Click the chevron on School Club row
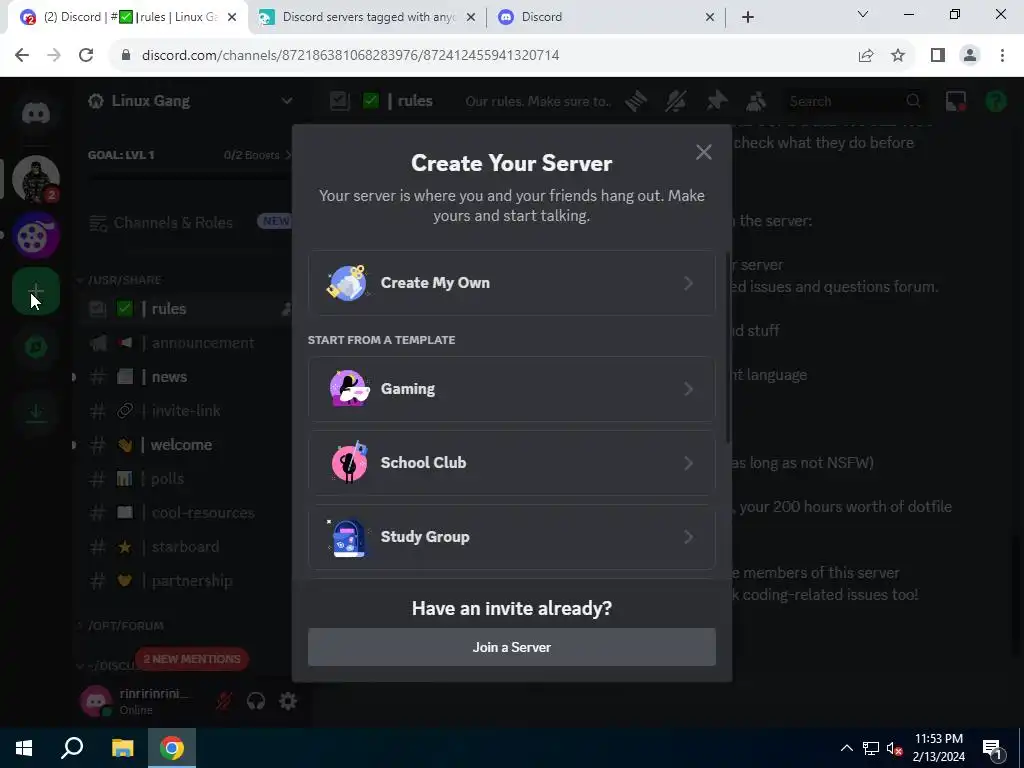The width and height of the screenshot is (1024, 768). (688, 462)
